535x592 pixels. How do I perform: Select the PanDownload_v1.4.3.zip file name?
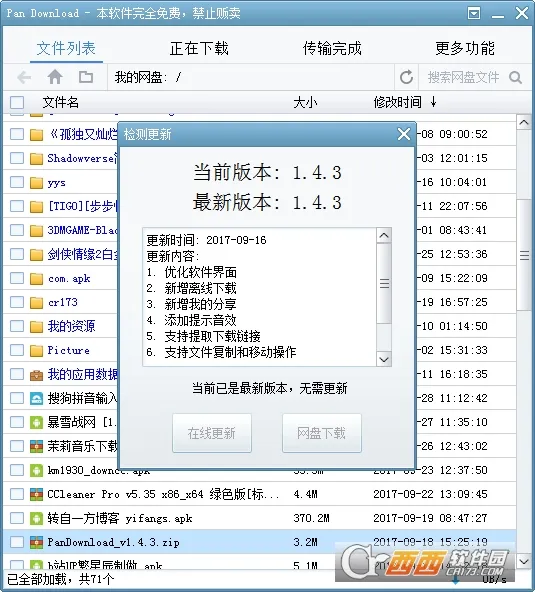(x=114, y=542)
